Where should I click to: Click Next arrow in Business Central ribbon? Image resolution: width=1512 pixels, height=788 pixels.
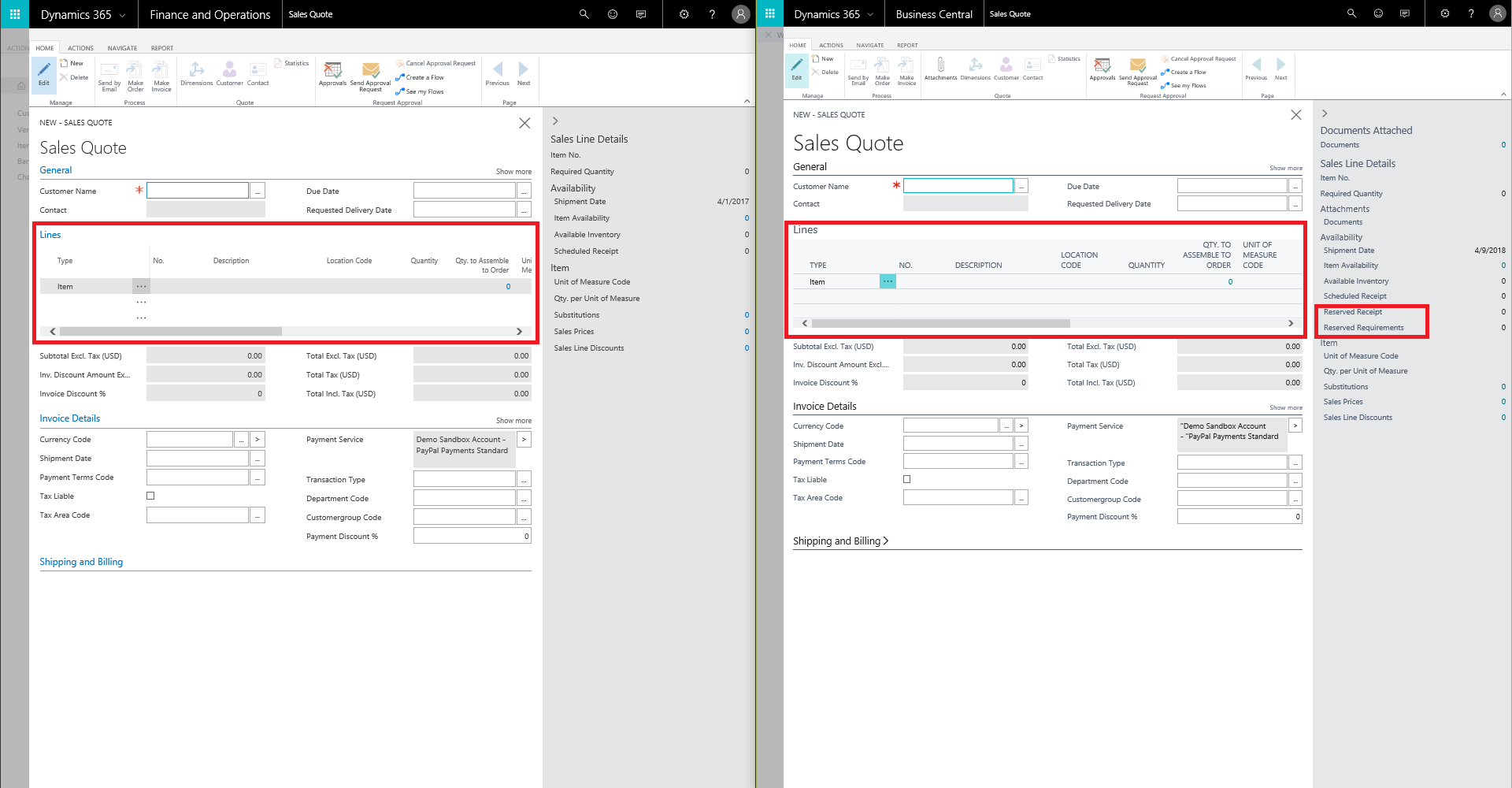(1280, 69)
